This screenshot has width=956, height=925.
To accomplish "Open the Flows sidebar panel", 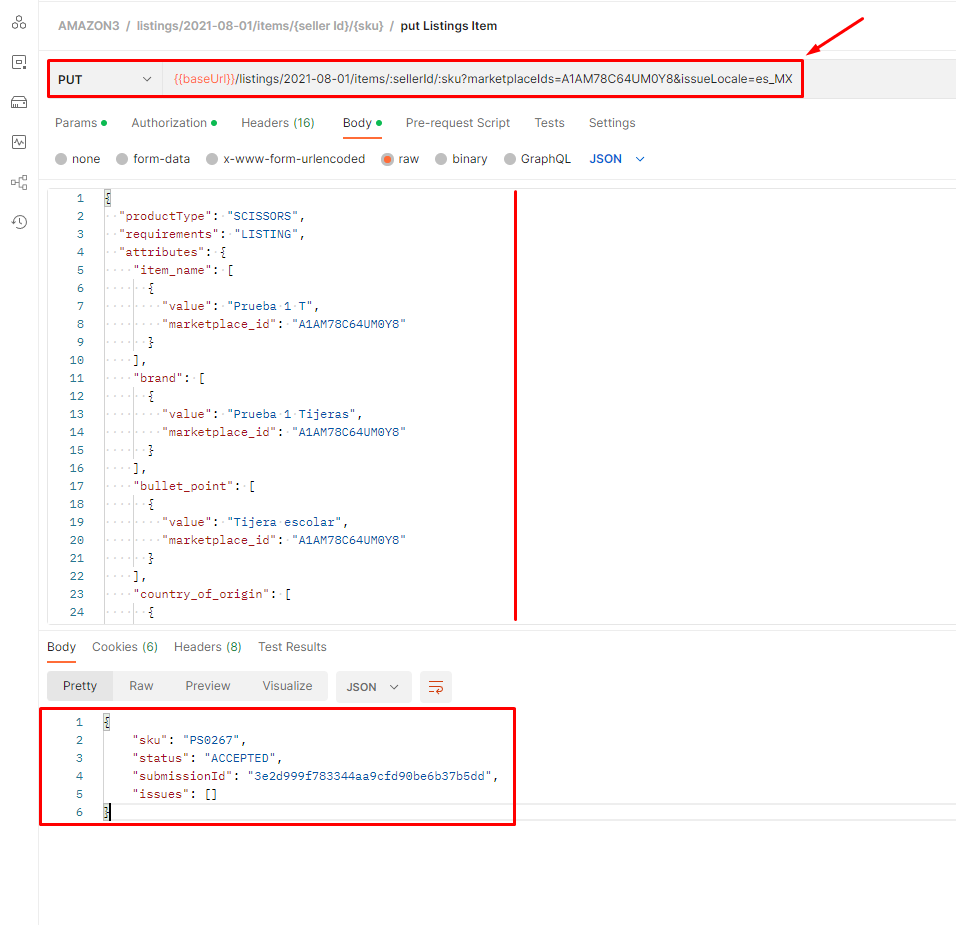I will pos(18,181).
